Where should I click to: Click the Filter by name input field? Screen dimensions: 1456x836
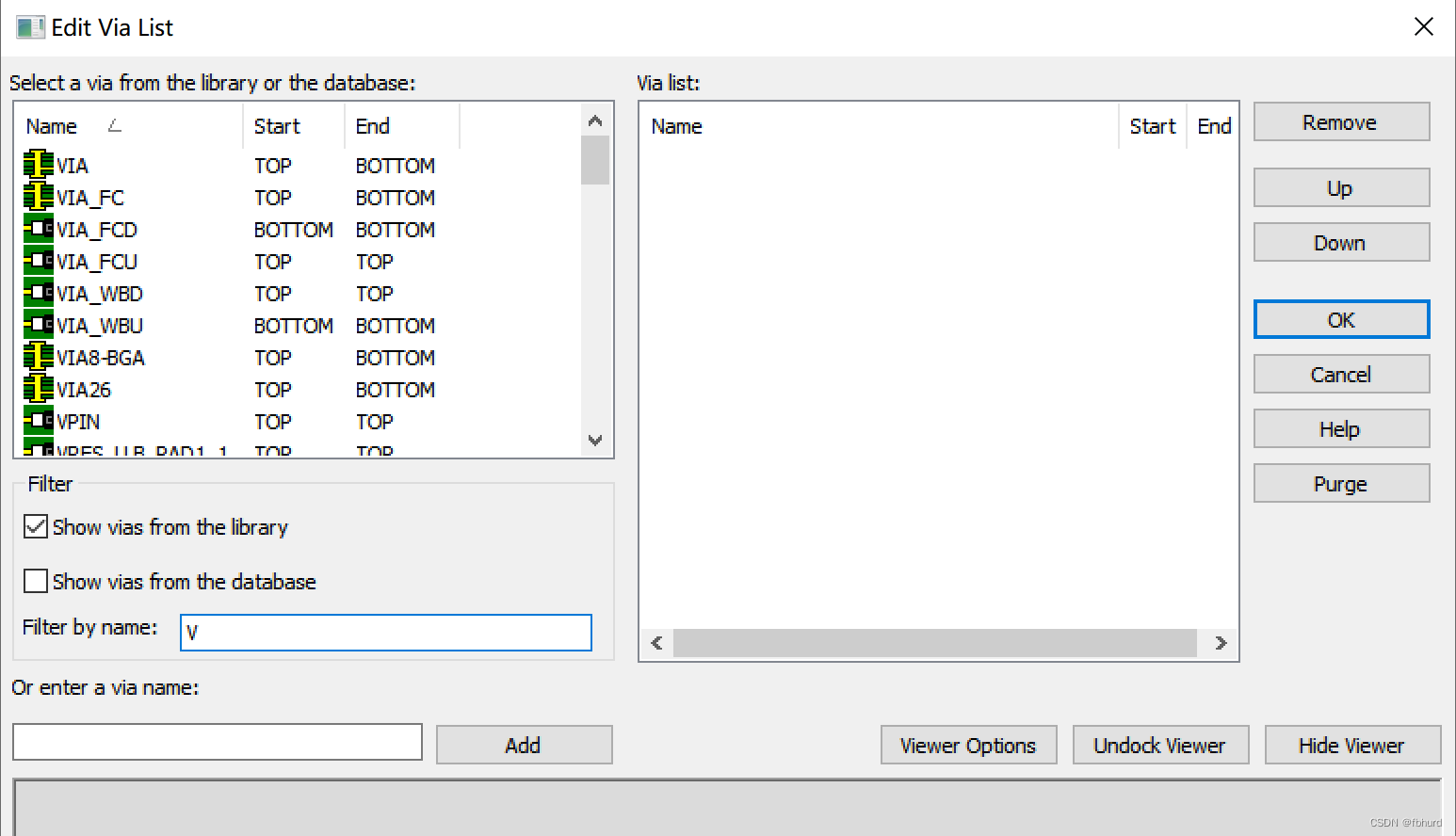pos(386,633)
